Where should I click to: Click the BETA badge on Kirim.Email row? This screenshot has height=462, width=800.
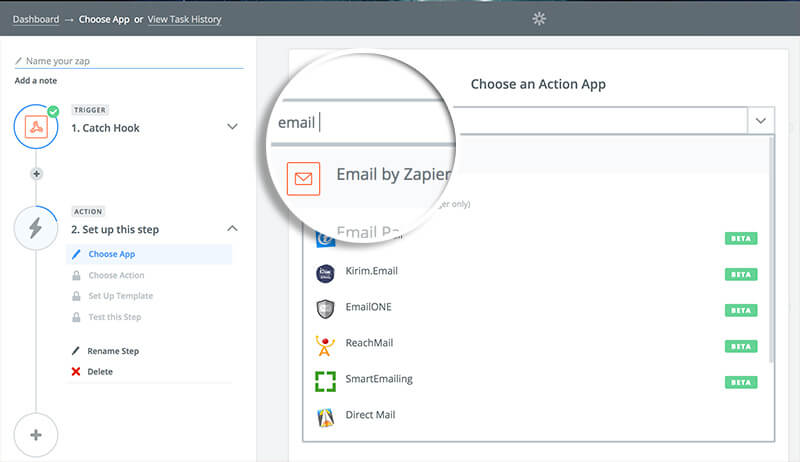[741, 274]
